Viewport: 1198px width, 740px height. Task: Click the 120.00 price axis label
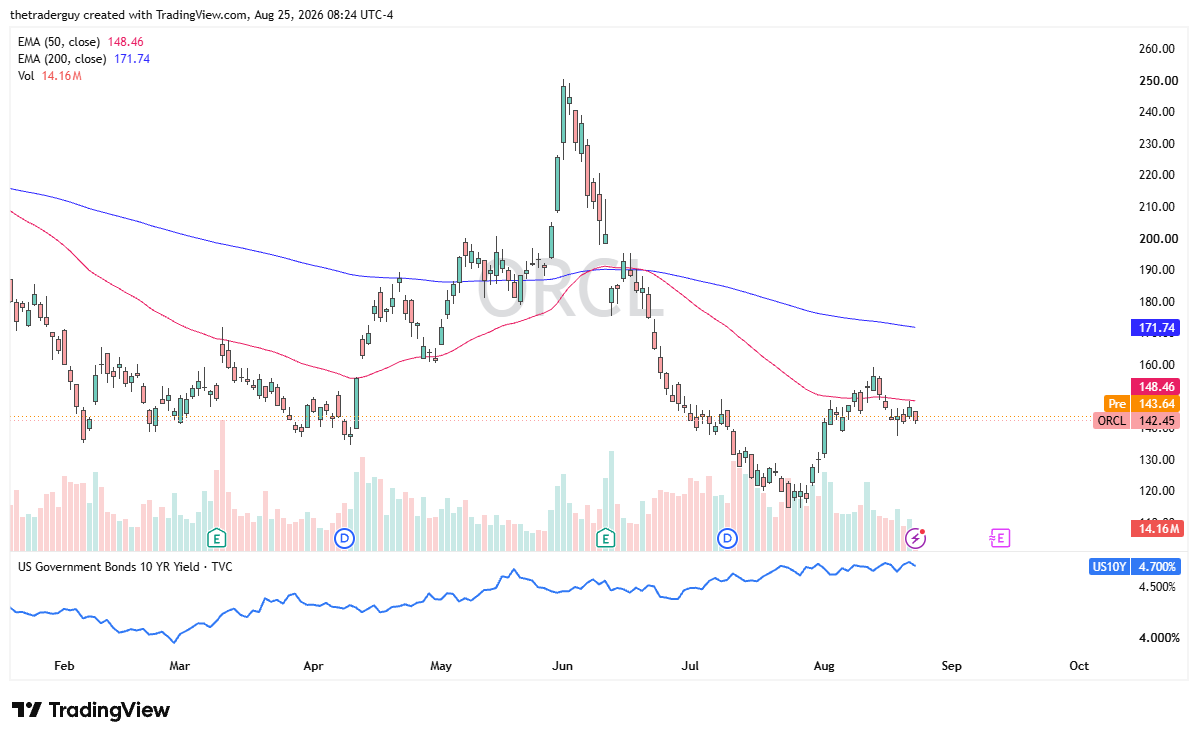1157,491
